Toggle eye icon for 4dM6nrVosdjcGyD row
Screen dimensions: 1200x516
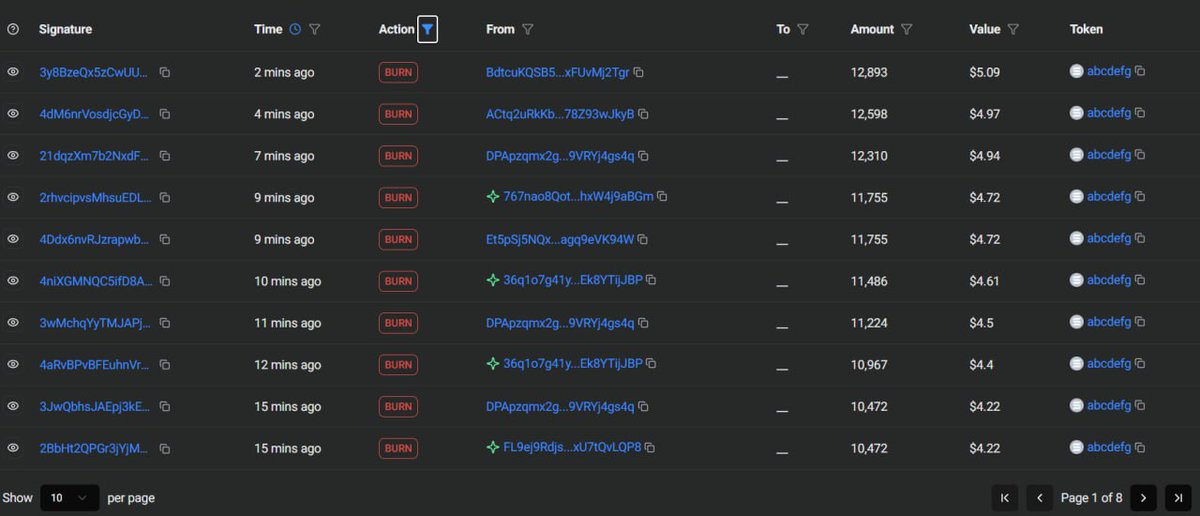(13, 114)
